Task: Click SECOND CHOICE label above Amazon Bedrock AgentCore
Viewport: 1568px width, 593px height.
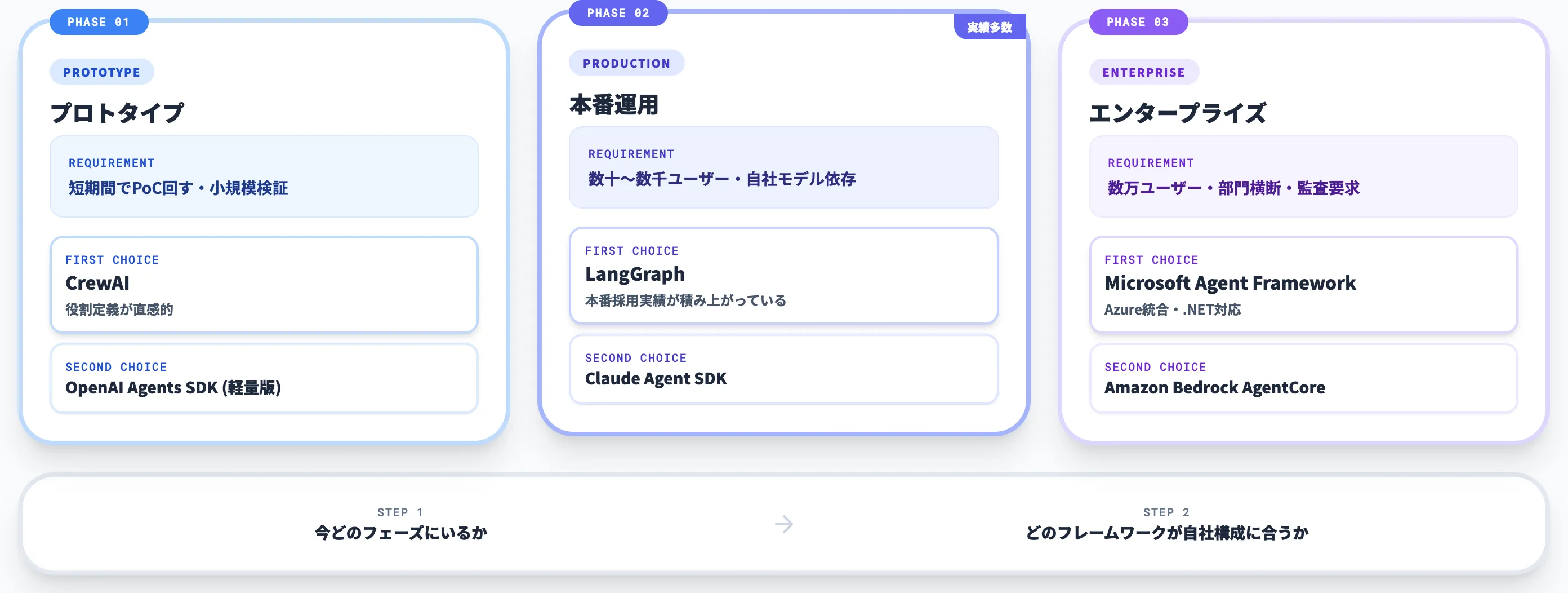Action: 1155,367
